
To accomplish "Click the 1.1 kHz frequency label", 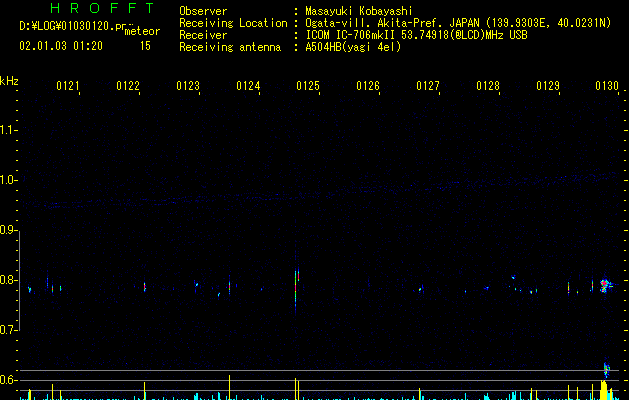I will coord(8,130).
